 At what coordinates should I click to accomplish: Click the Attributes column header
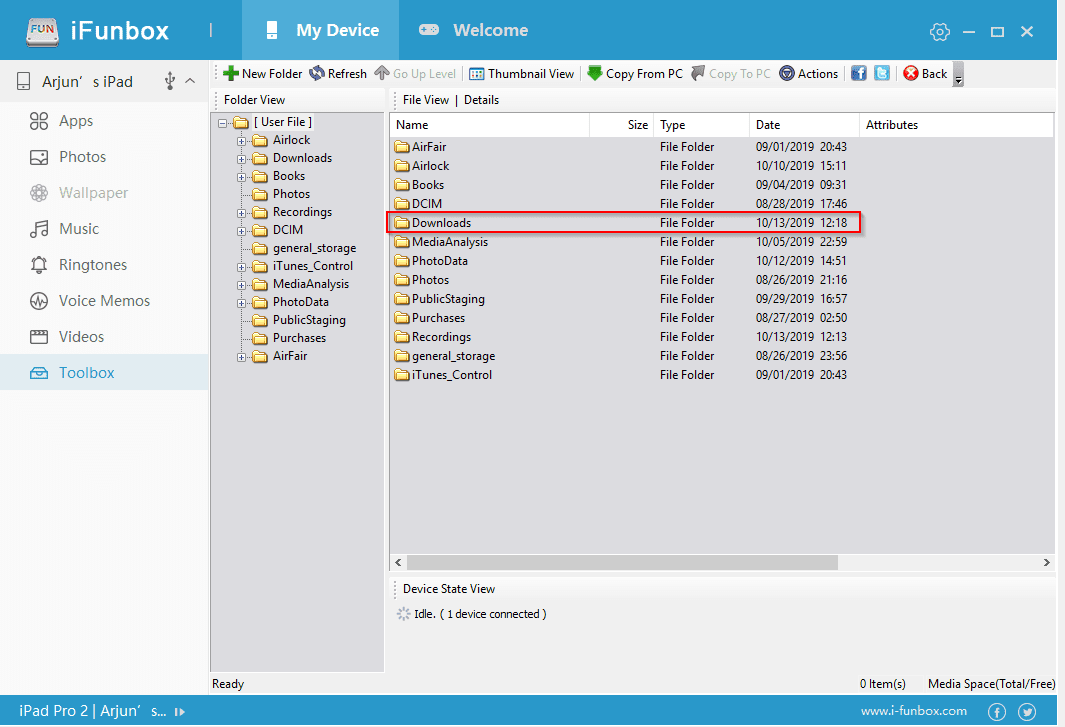click(956, 125)
